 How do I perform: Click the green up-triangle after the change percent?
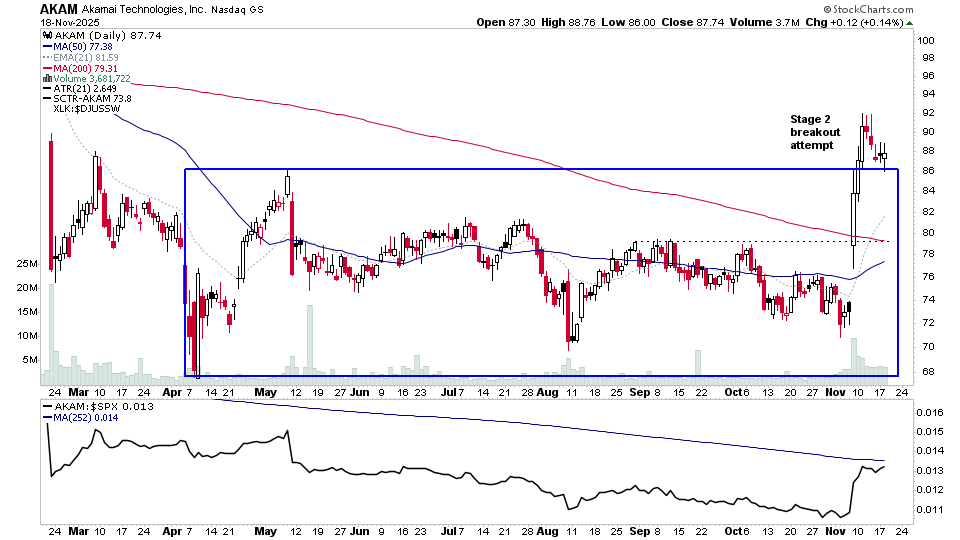tap(910, 23)
